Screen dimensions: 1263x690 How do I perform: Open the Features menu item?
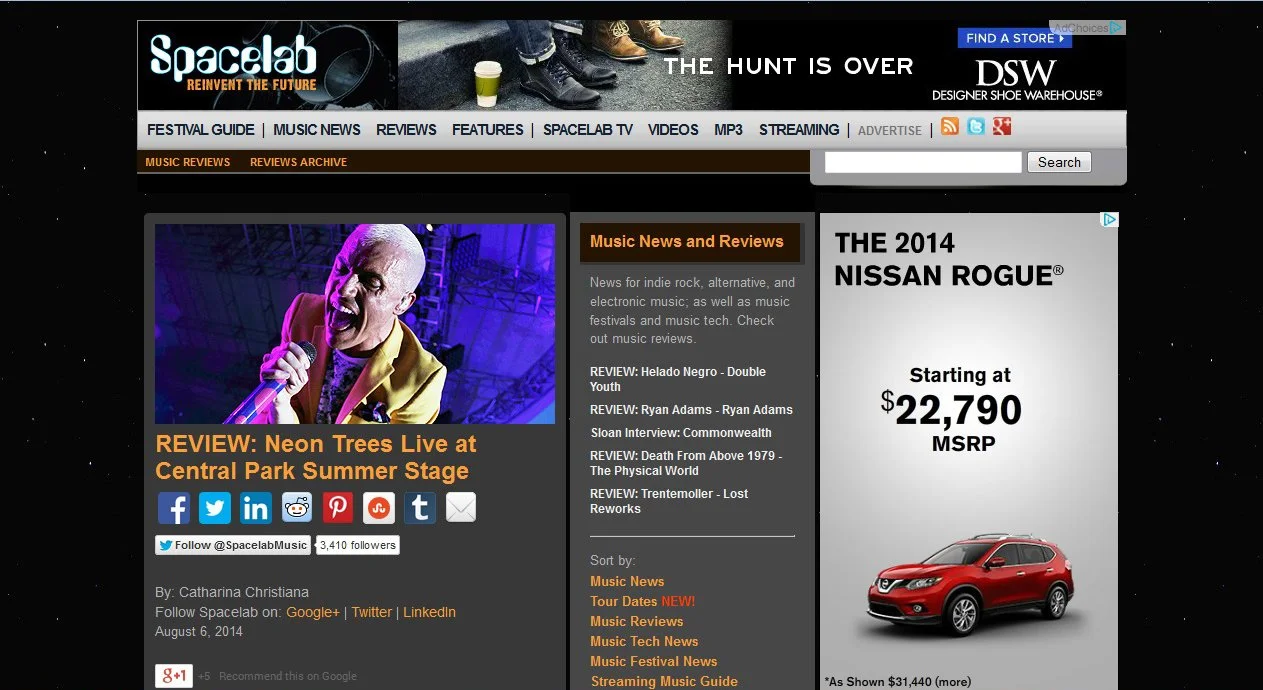[488, 130]
